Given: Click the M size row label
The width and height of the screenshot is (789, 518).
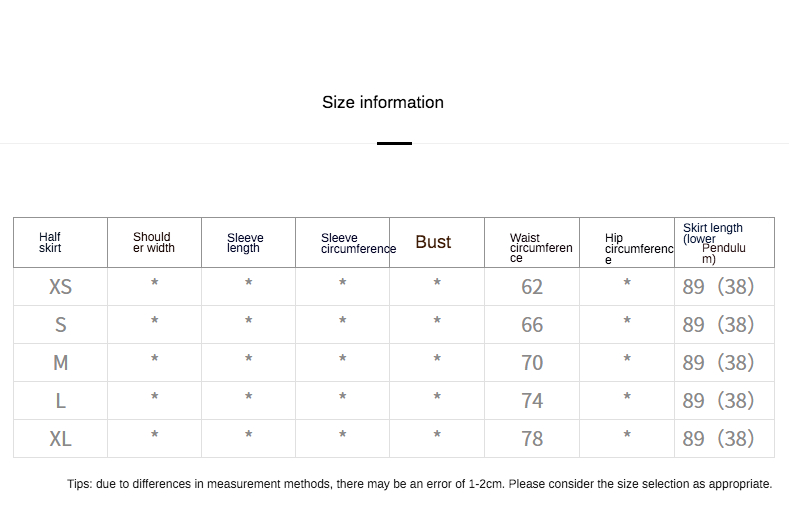Looking at the screenshot, I should click(x=60, y=363).
